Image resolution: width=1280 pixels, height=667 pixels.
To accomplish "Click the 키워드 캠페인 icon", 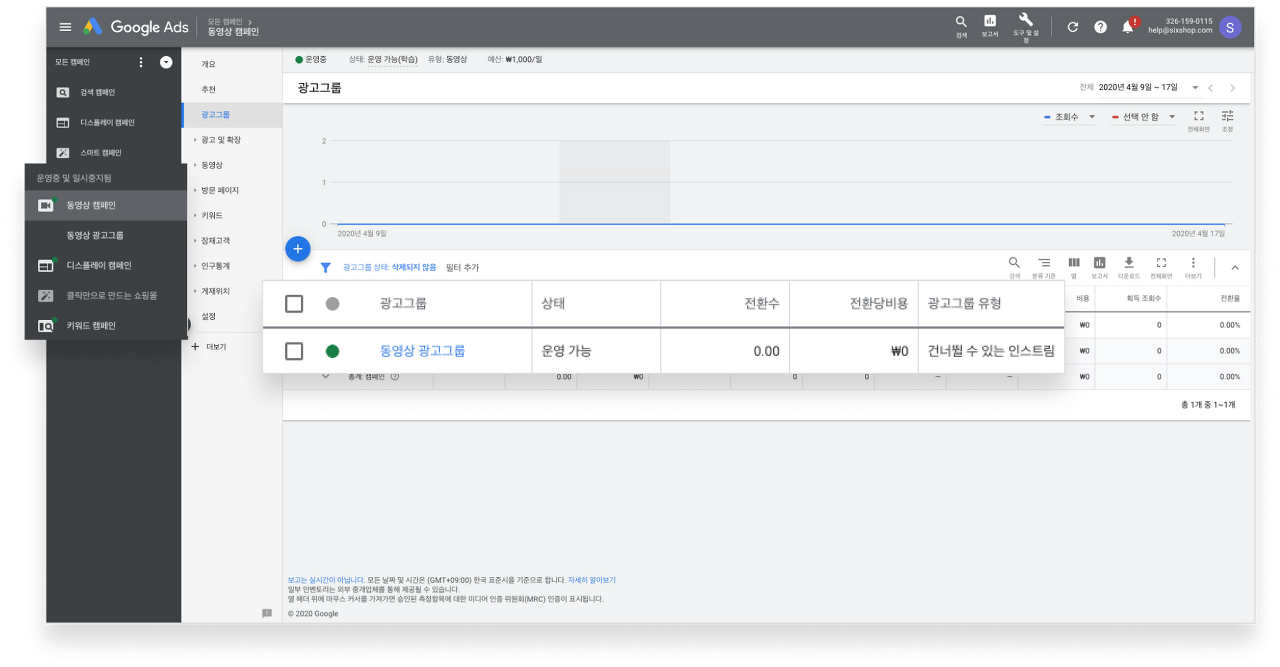I will (x=45, y=326).
